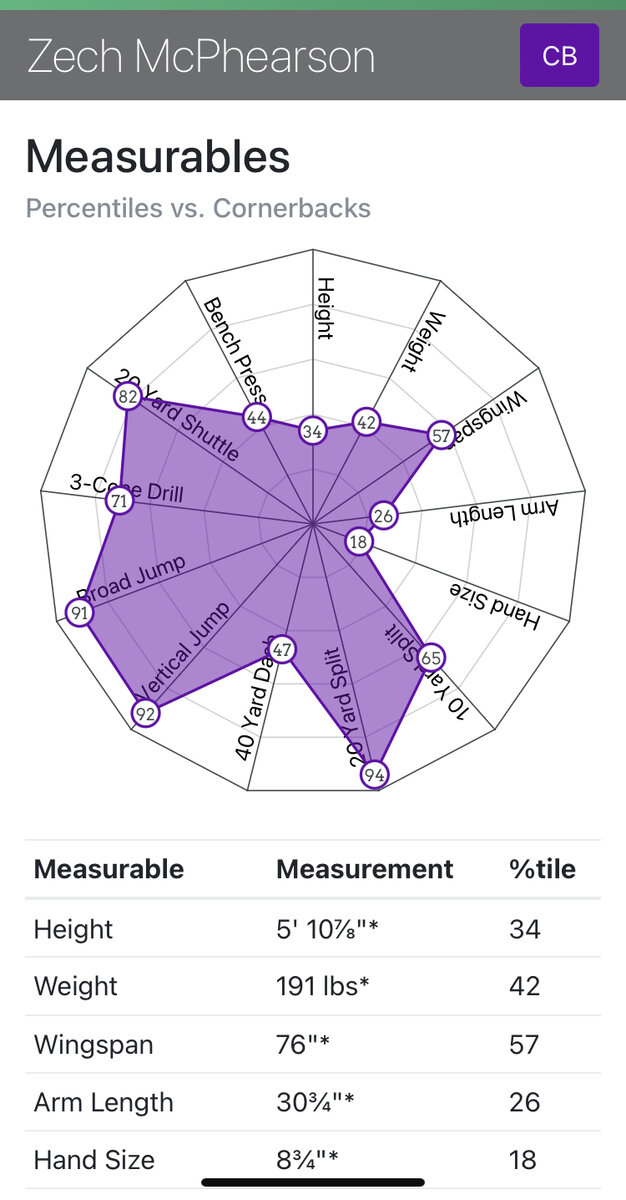Select the 91 Broad Jump data point
This screenshot has height=1200, width=626.
click(x=79, y=613)
